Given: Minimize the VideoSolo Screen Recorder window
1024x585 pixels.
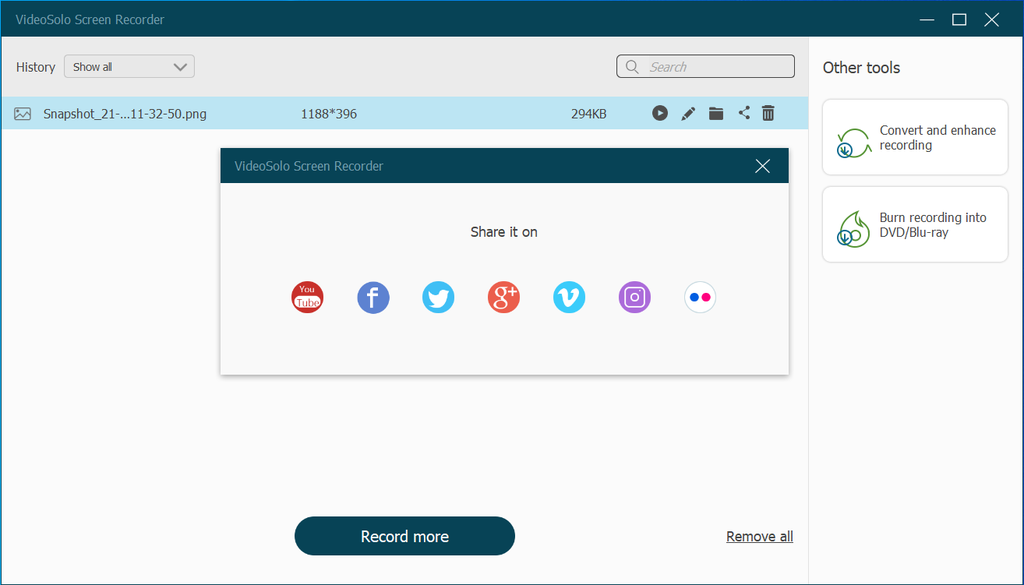Looking at the screenshot, I should point(927,20).
